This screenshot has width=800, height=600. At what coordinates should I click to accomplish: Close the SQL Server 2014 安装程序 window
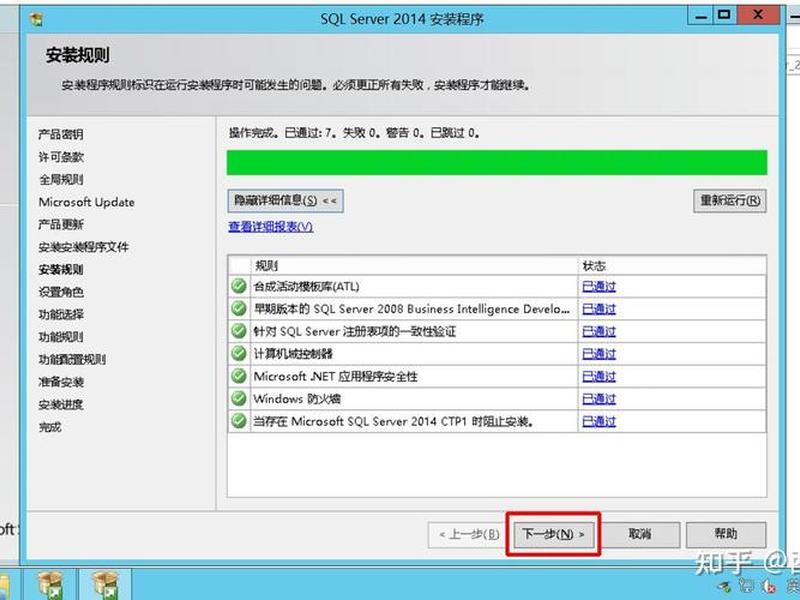coord(757,16)
